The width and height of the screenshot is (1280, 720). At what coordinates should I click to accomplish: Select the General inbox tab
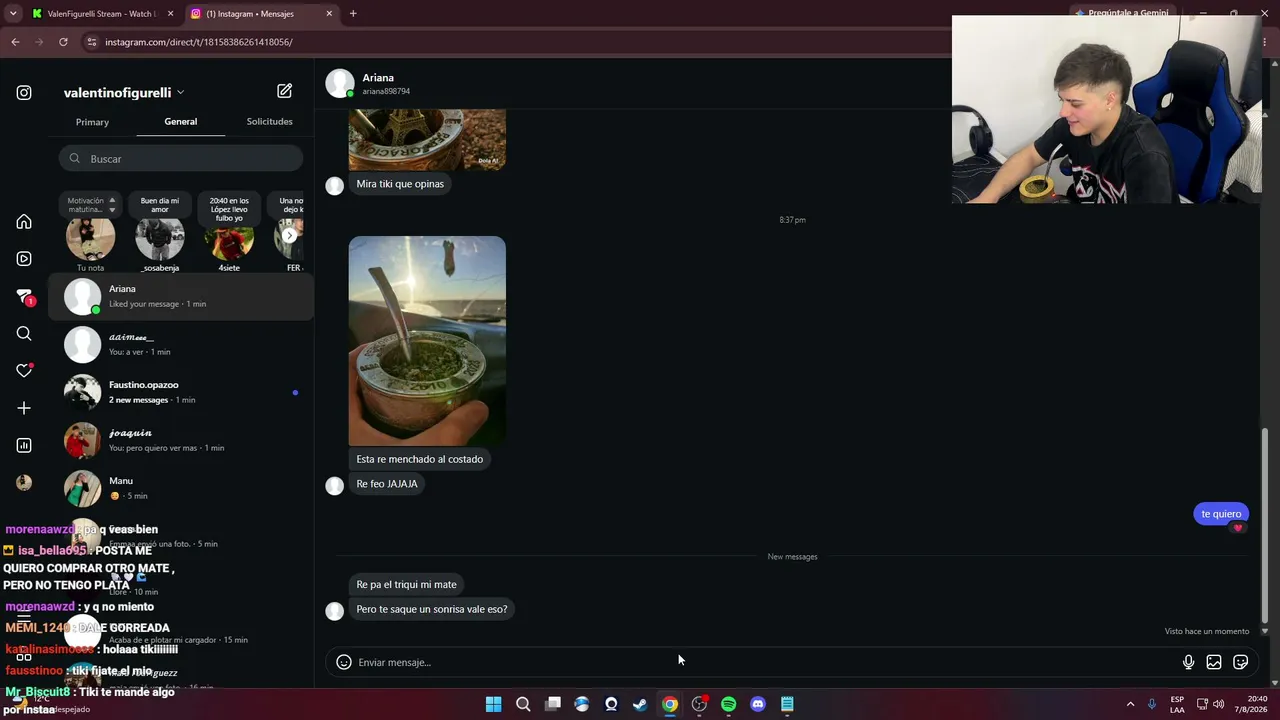coord(181,122)
